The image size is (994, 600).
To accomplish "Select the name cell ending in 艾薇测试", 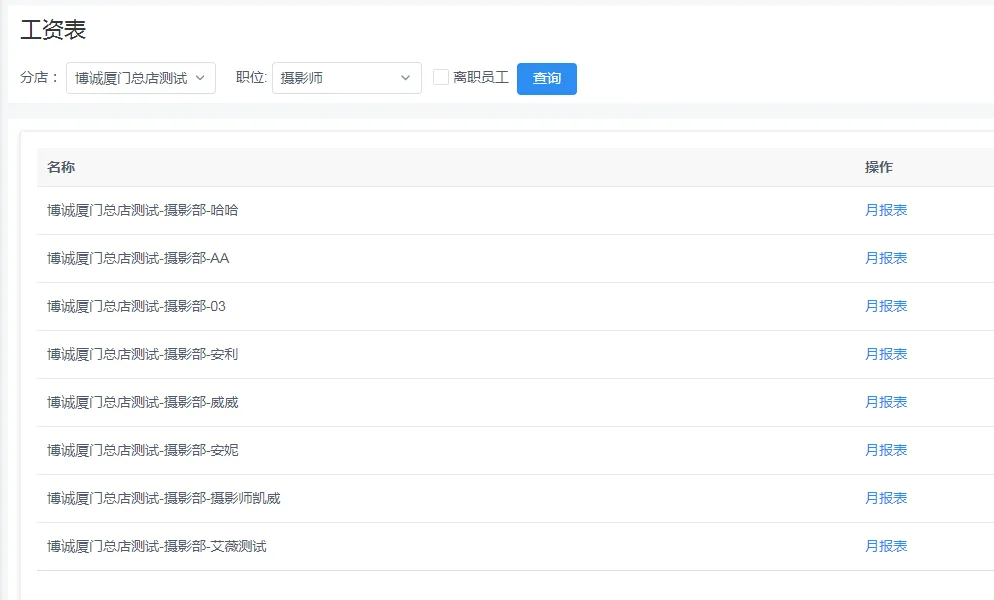I will pyautogui.click(x=157, y=546).
